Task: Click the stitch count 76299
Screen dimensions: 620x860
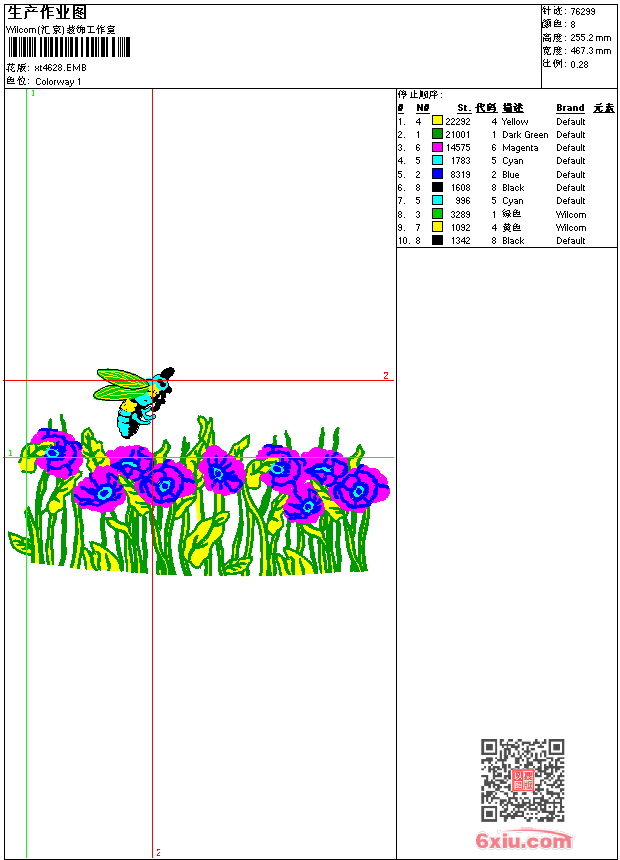Action: click(x=583, y=12)
